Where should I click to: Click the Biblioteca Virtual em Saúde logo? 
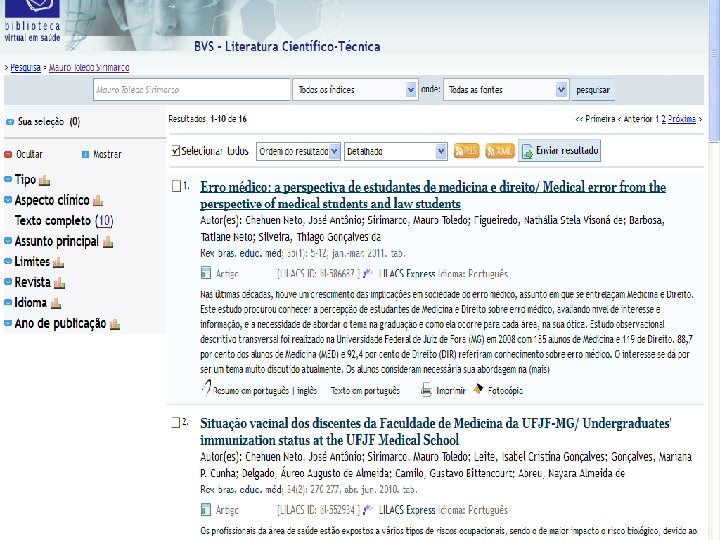click(x=32, y=21)
